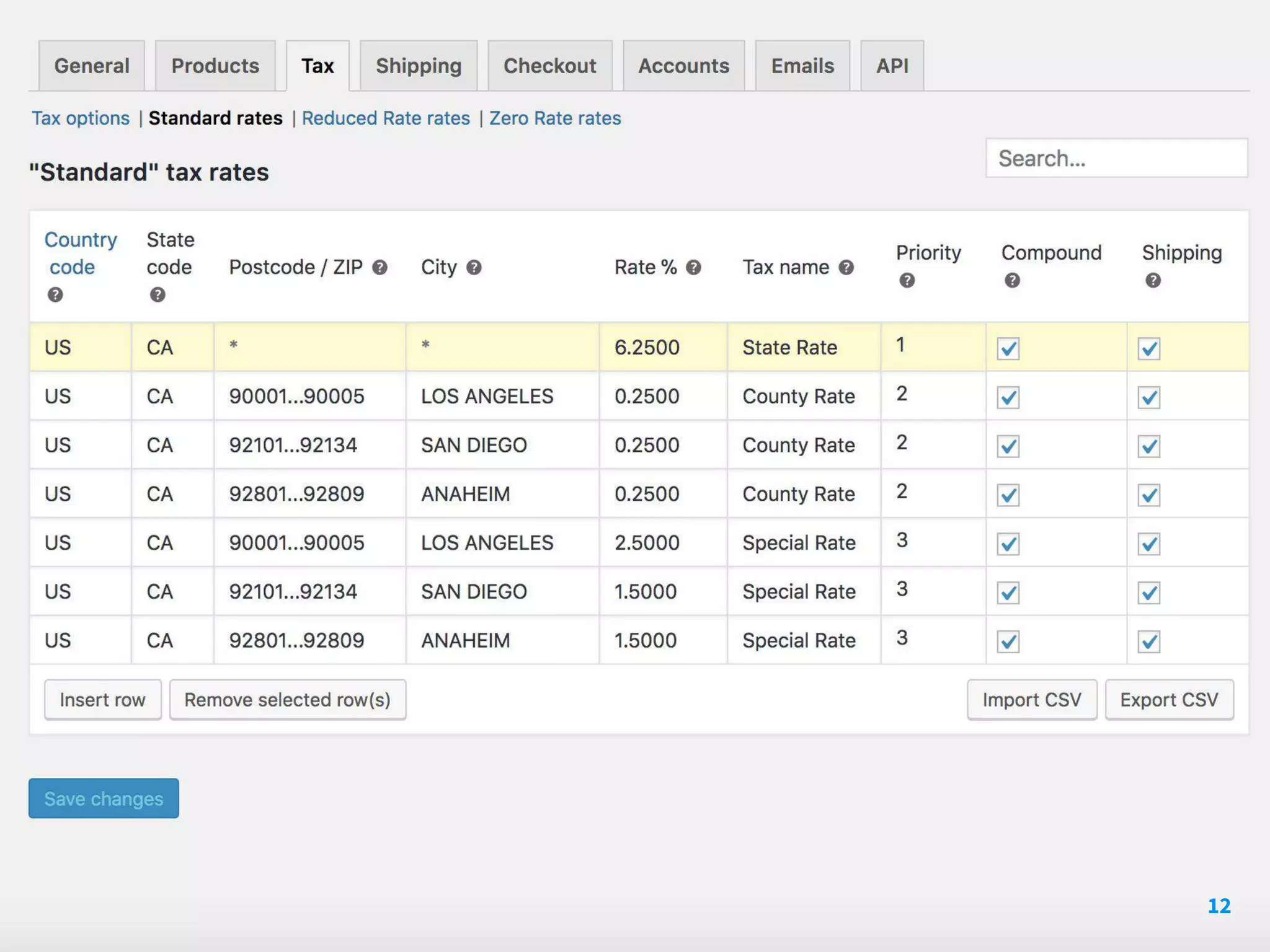
Task: Toggle Shipping checkbox for San Diego County Rate
Action: click(1148, 446)
